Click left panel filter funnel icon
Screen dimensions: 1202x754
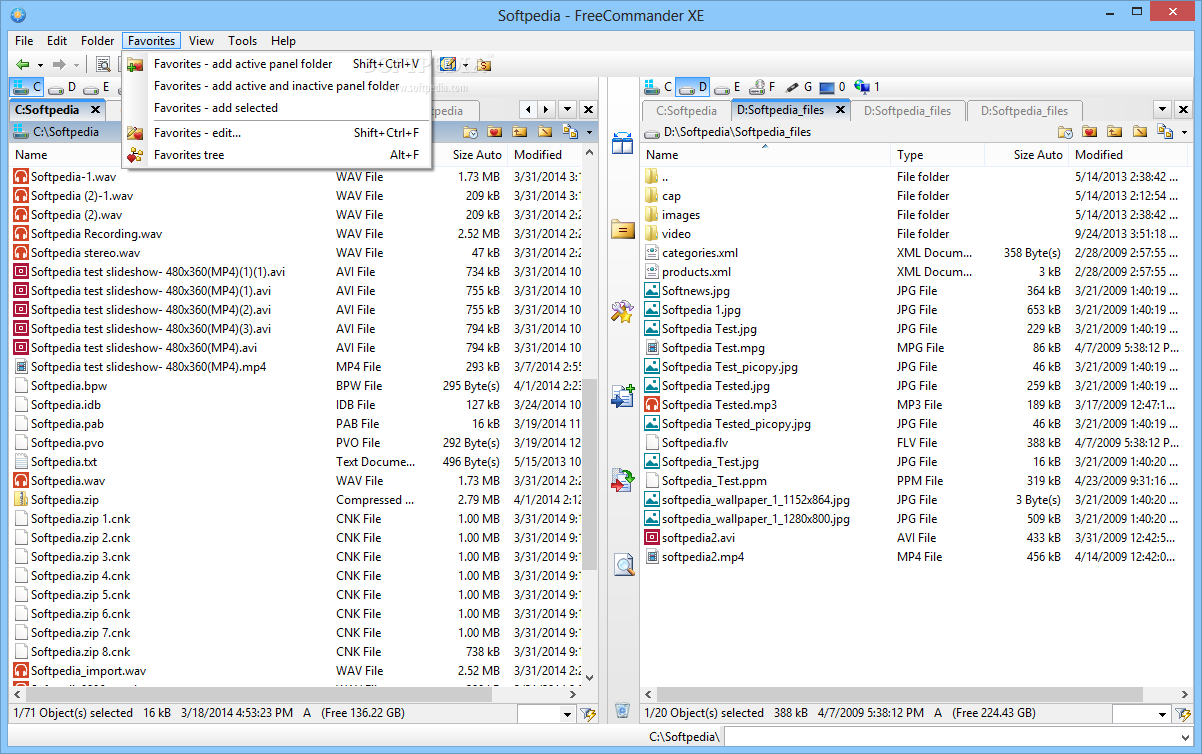pyautogui.click(x=588, y=714)
